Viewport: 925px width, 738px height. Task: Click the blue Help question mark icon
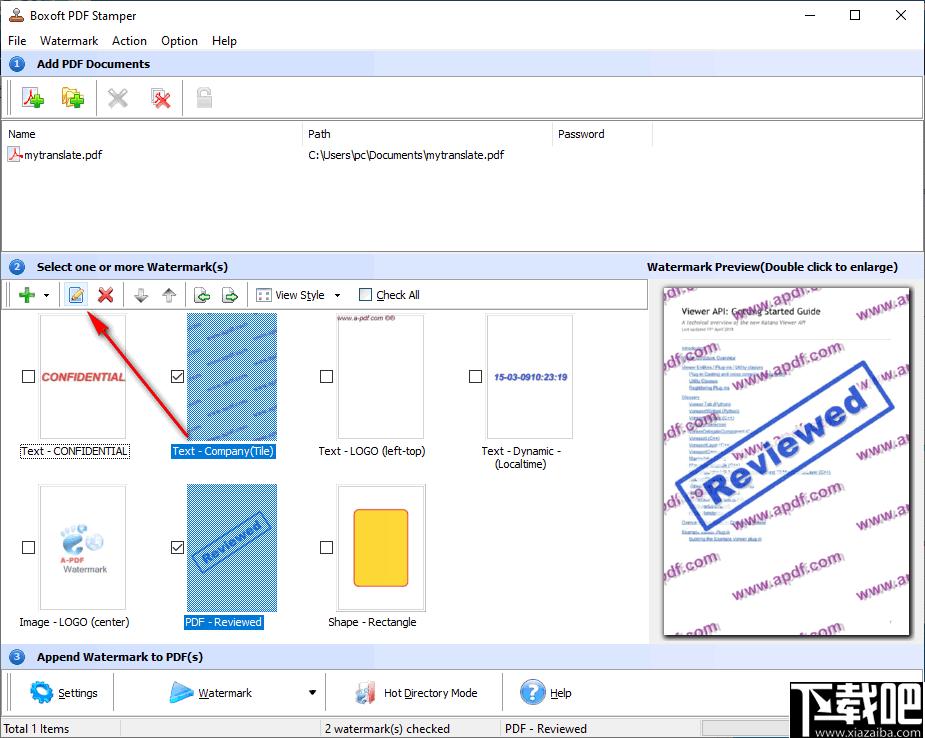[x=533, y=692]
